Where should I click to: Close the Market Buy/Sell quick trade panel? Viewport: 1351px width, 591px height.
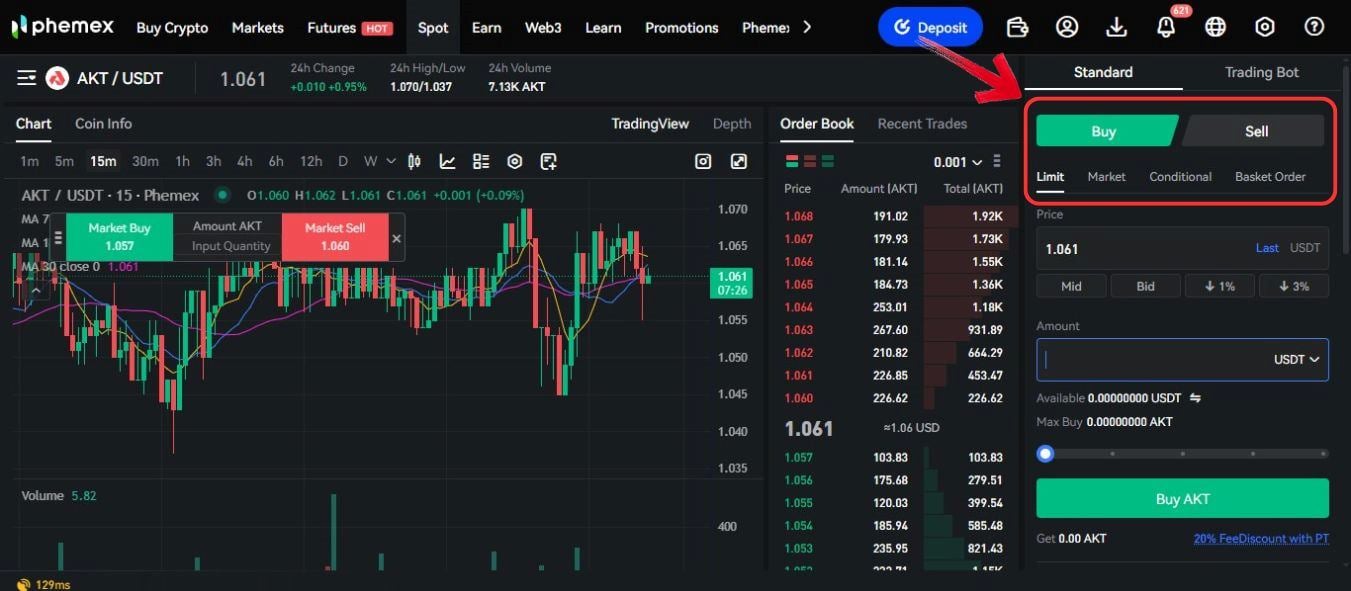[396, 238]
